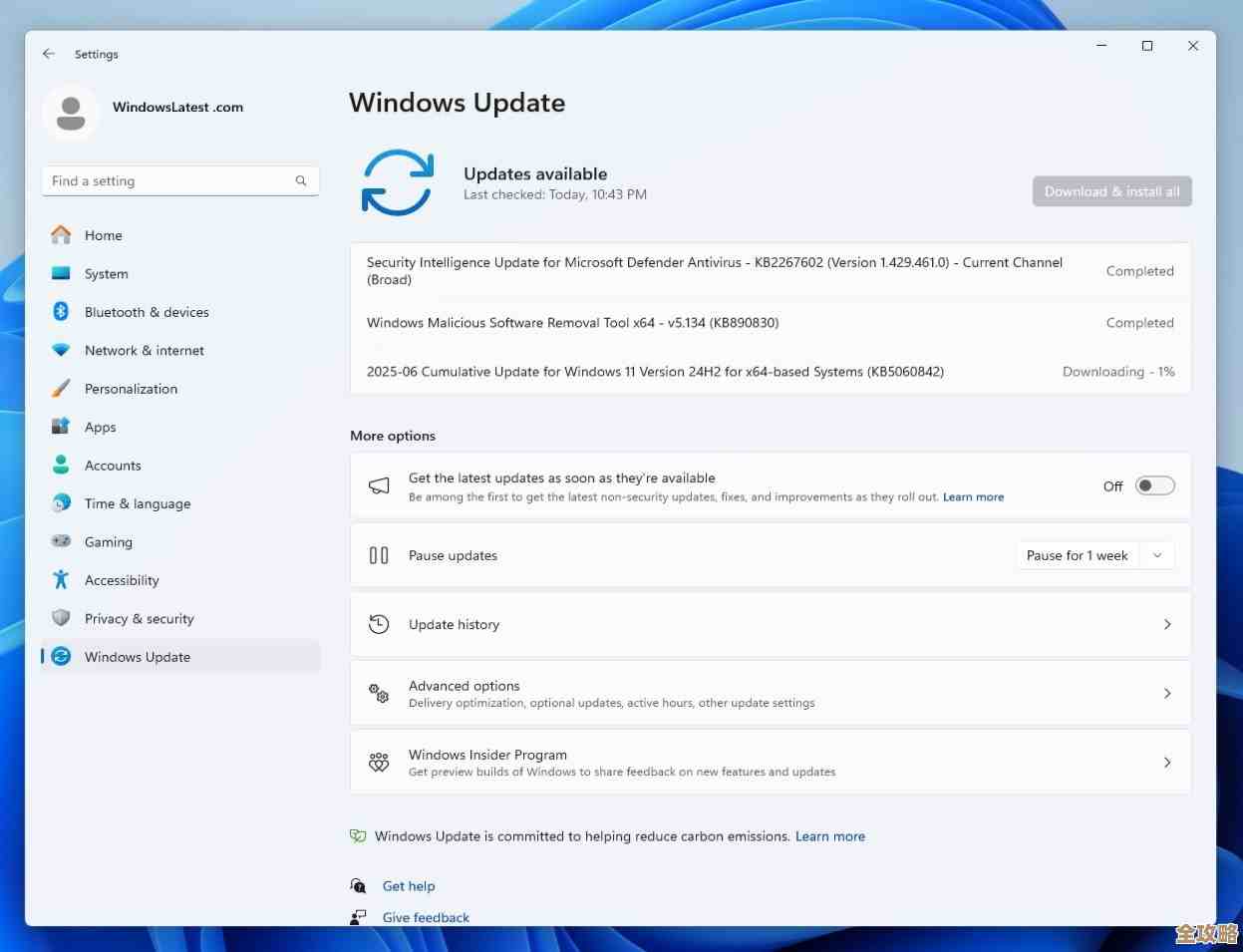Click the Download & install all button
The width and height of the screenshot is (1243, 952).
pos(1111,190)
